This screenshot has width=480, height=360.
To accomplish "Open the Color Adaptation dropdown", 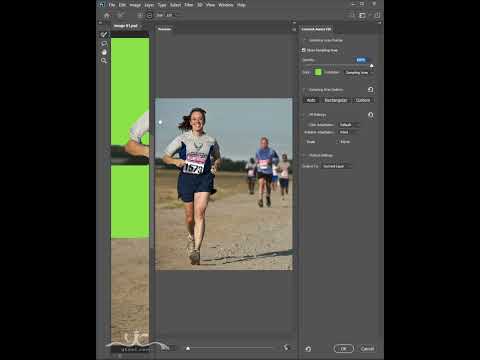I will 349,125.
